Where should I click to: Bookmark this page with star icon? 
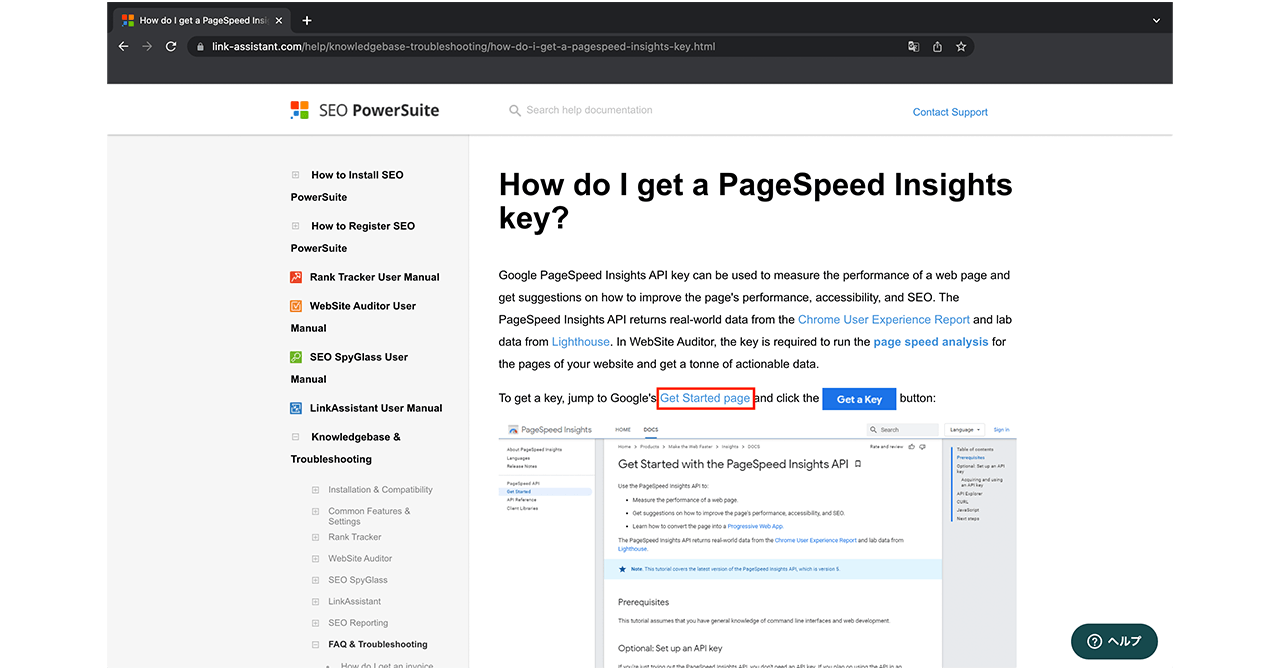click(961, 46)
